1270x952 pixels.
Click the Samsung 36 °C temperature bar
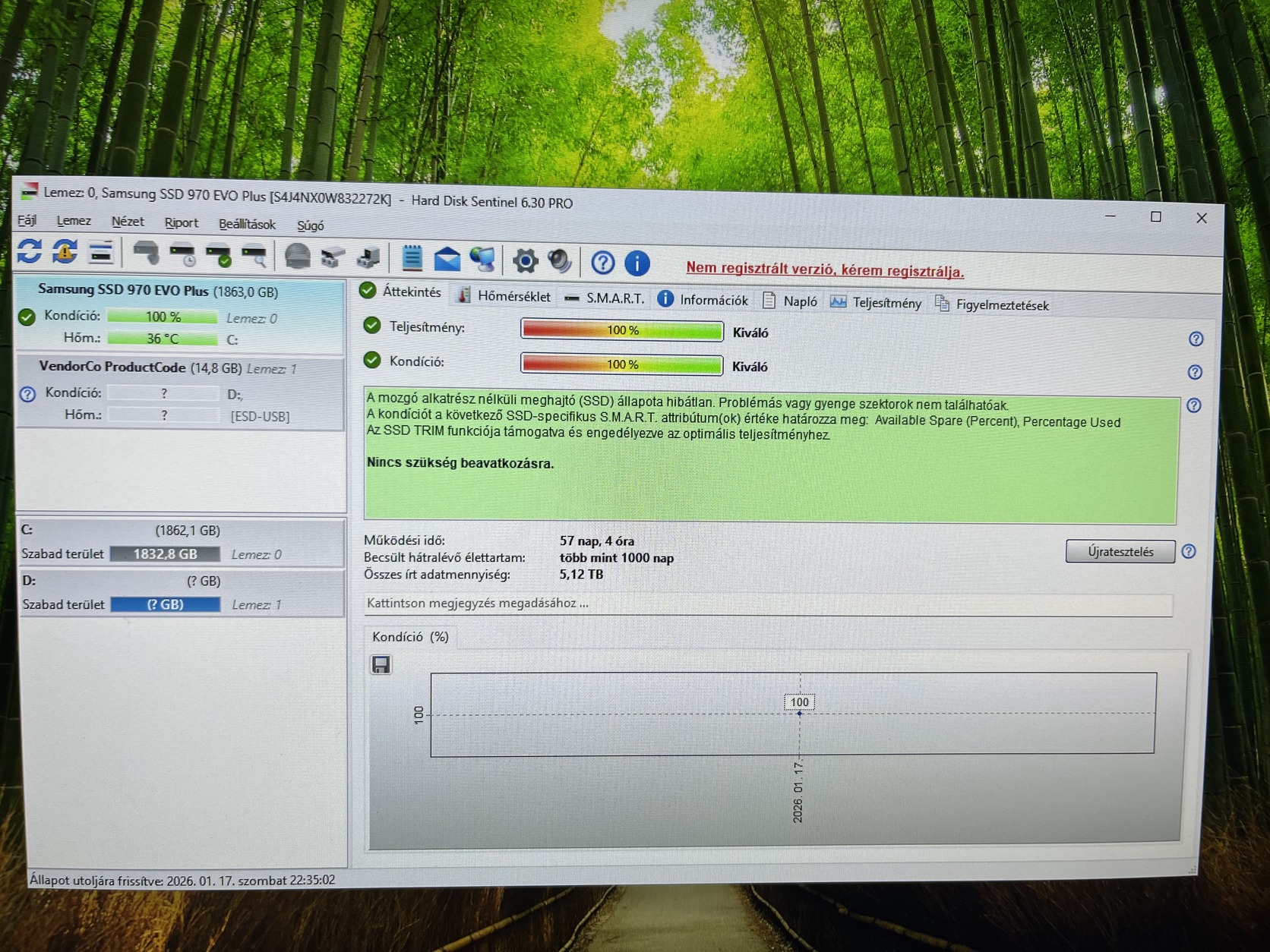pyautogui.click(x=163, y=339)
